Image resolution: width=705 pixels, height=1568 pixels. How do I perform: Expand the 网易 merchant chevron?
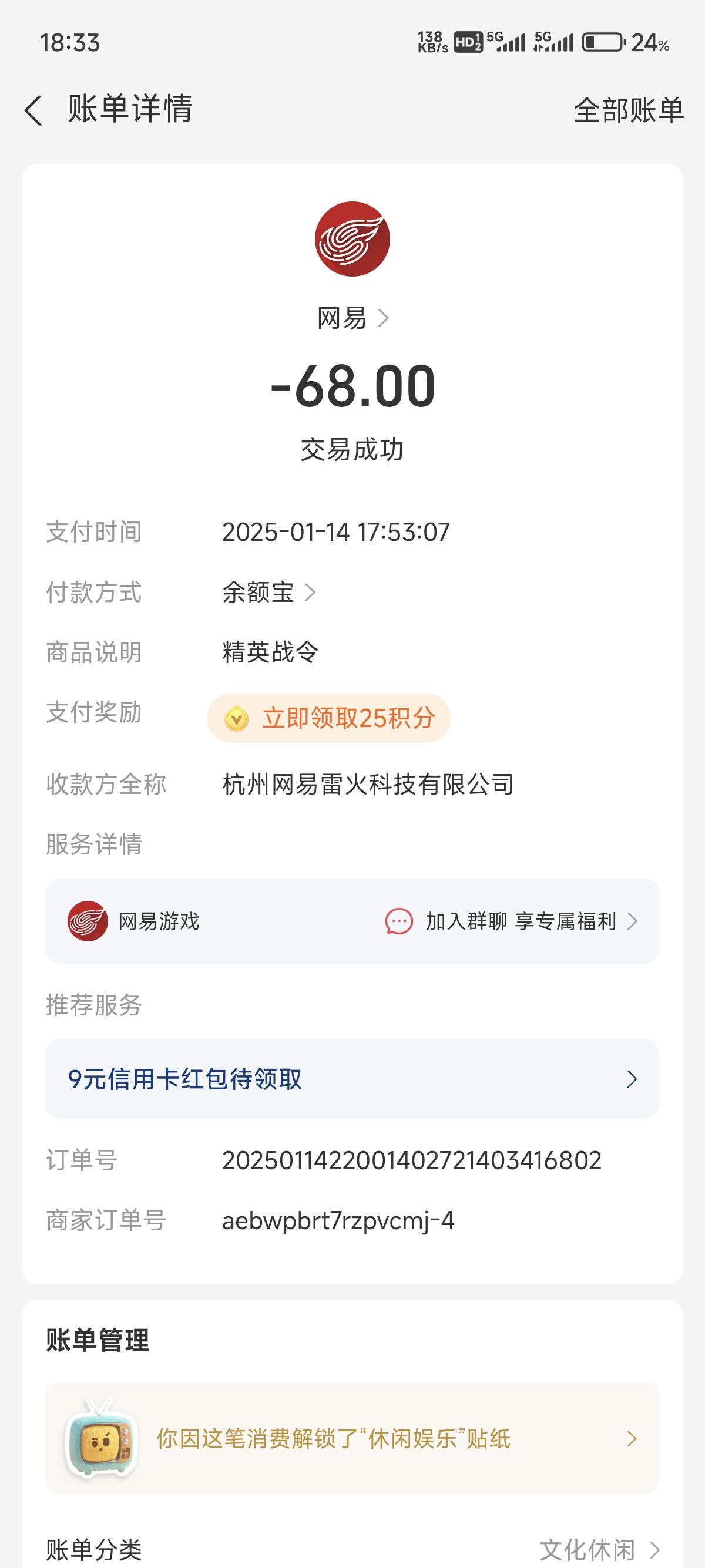(384, 318)
